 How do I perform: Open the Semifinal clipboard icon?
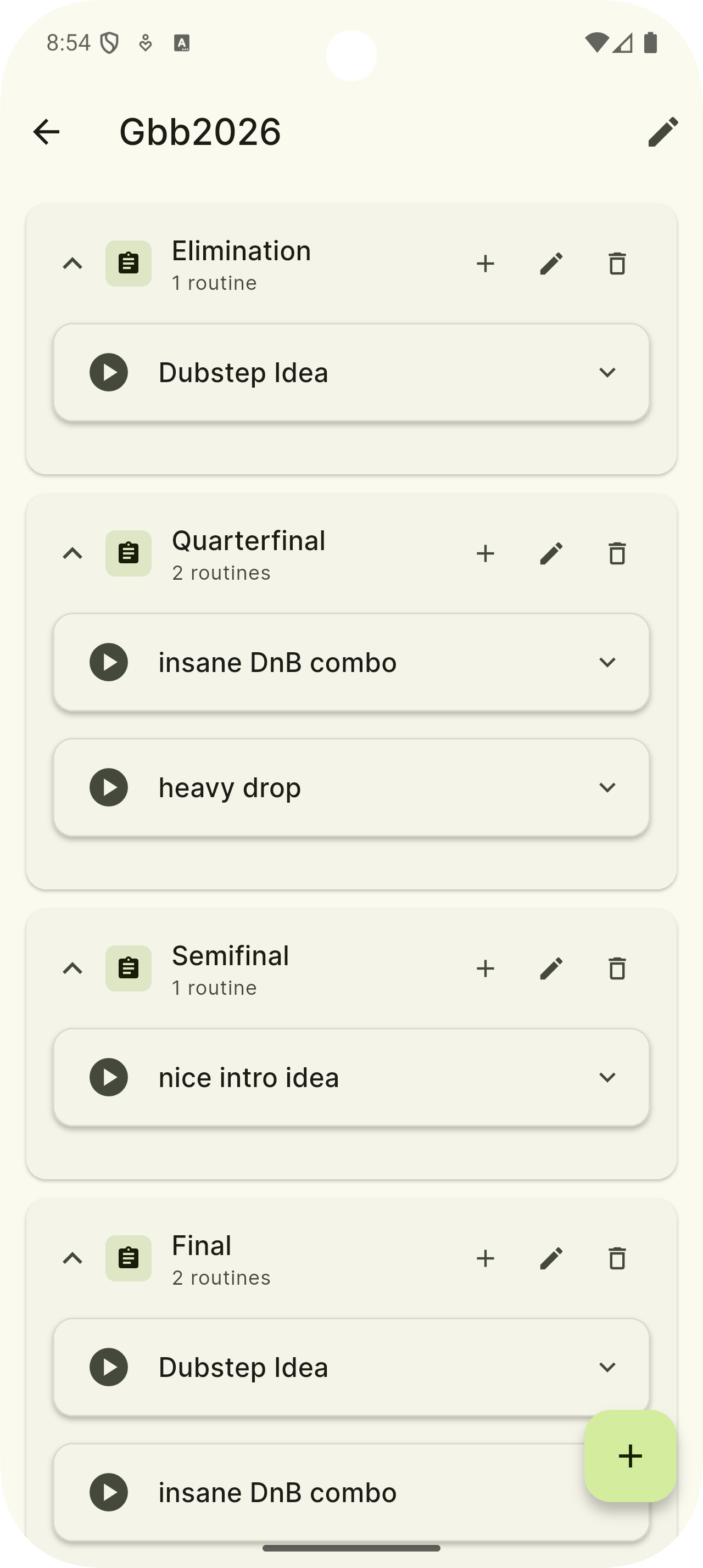[129, 968]
